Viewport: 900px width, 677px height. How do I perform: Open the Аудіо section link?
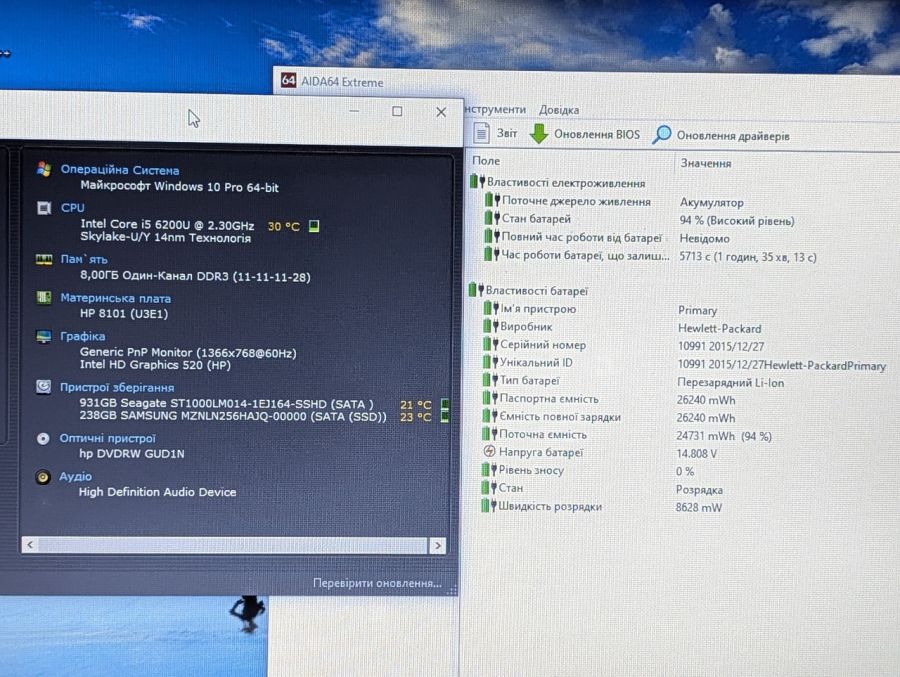(75, 476)
